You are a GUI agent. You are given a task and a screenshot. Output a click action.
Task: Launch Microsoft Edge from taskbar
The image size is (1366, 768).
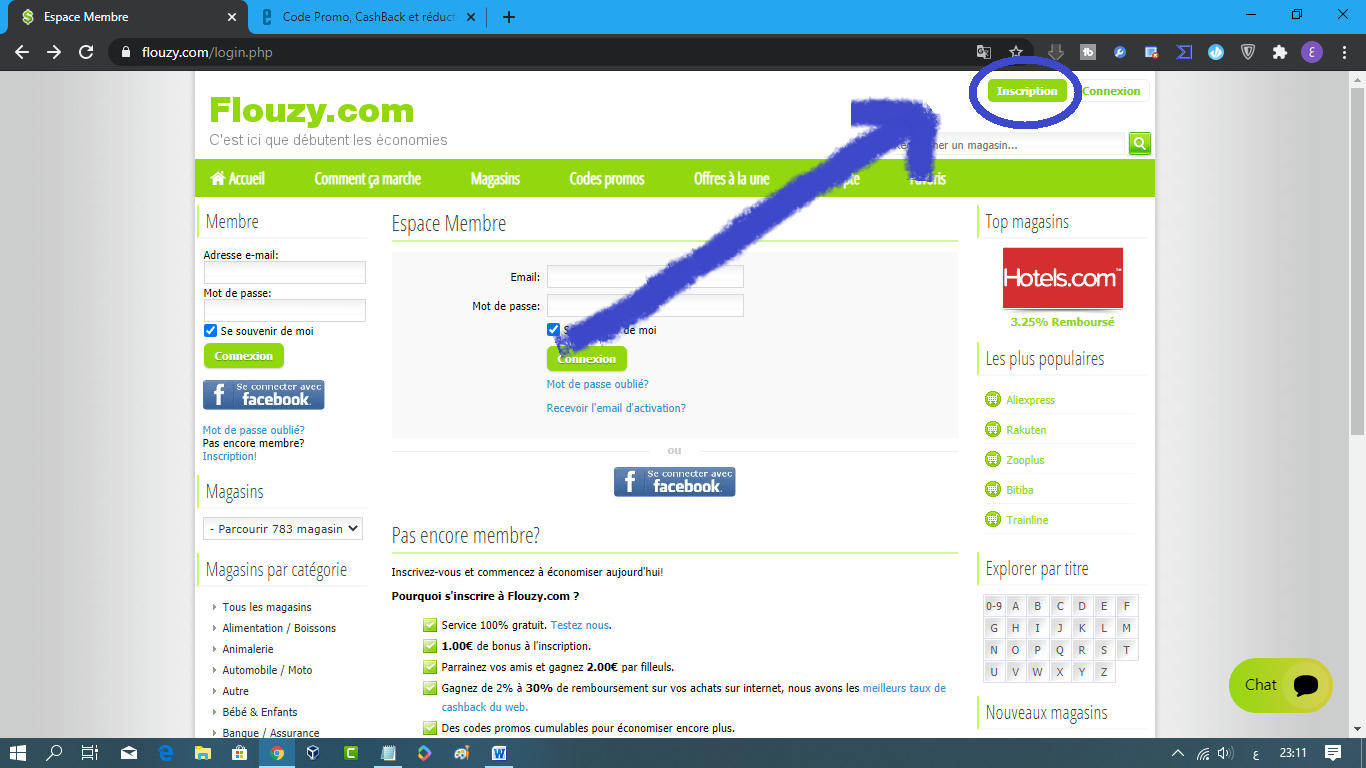tap(166, 753)
